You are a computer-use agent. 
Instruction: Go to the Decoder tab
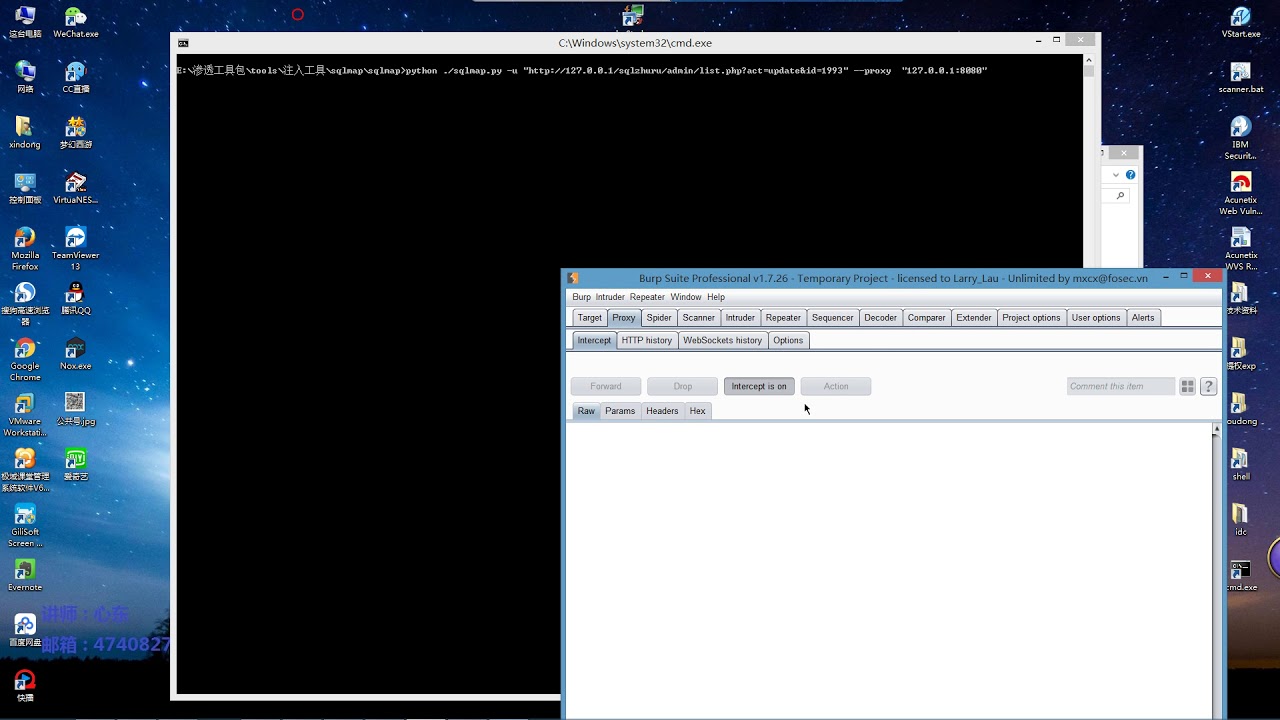[x=880, y=318]
